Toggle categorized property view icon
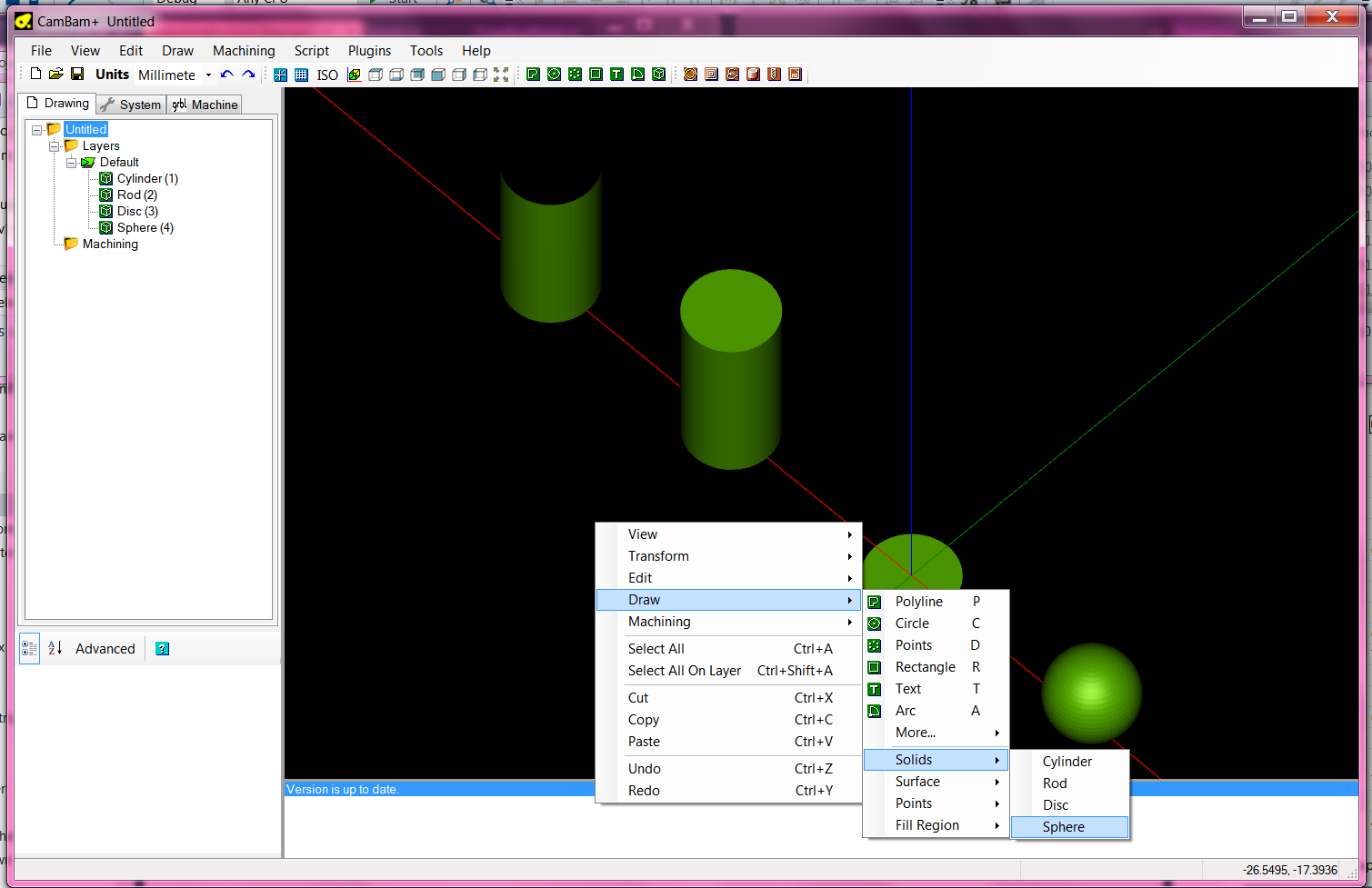This screenshot has height=888, width=1372. point(29,648)
